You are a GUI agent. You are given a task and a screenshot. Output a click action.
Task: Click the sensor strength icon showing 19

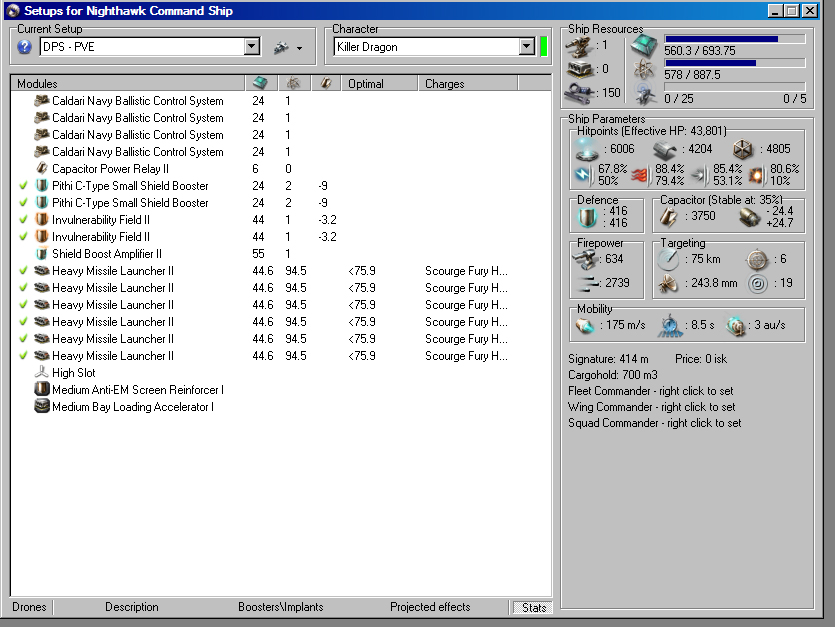(757, 283)
